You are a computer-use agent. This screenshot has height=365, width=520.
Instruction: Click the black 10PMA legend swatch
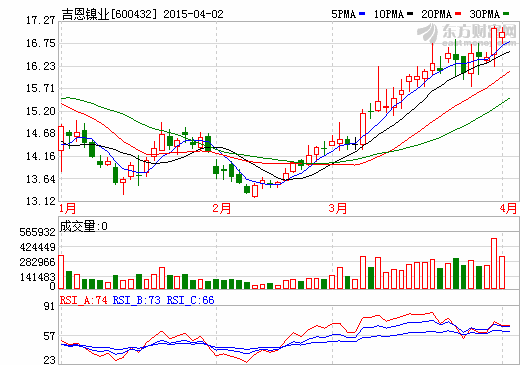(410, 14)
